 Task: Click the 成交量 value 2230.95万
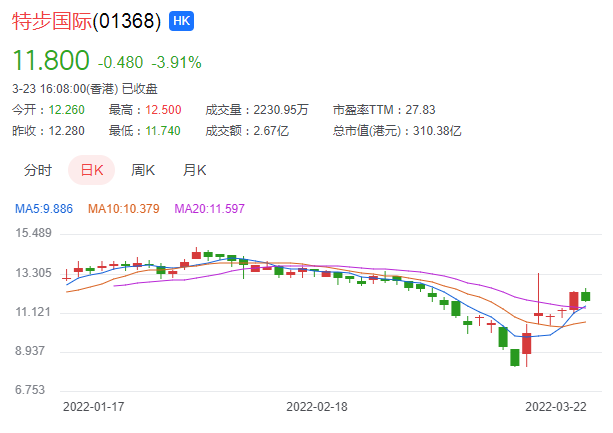pos(281,110)
